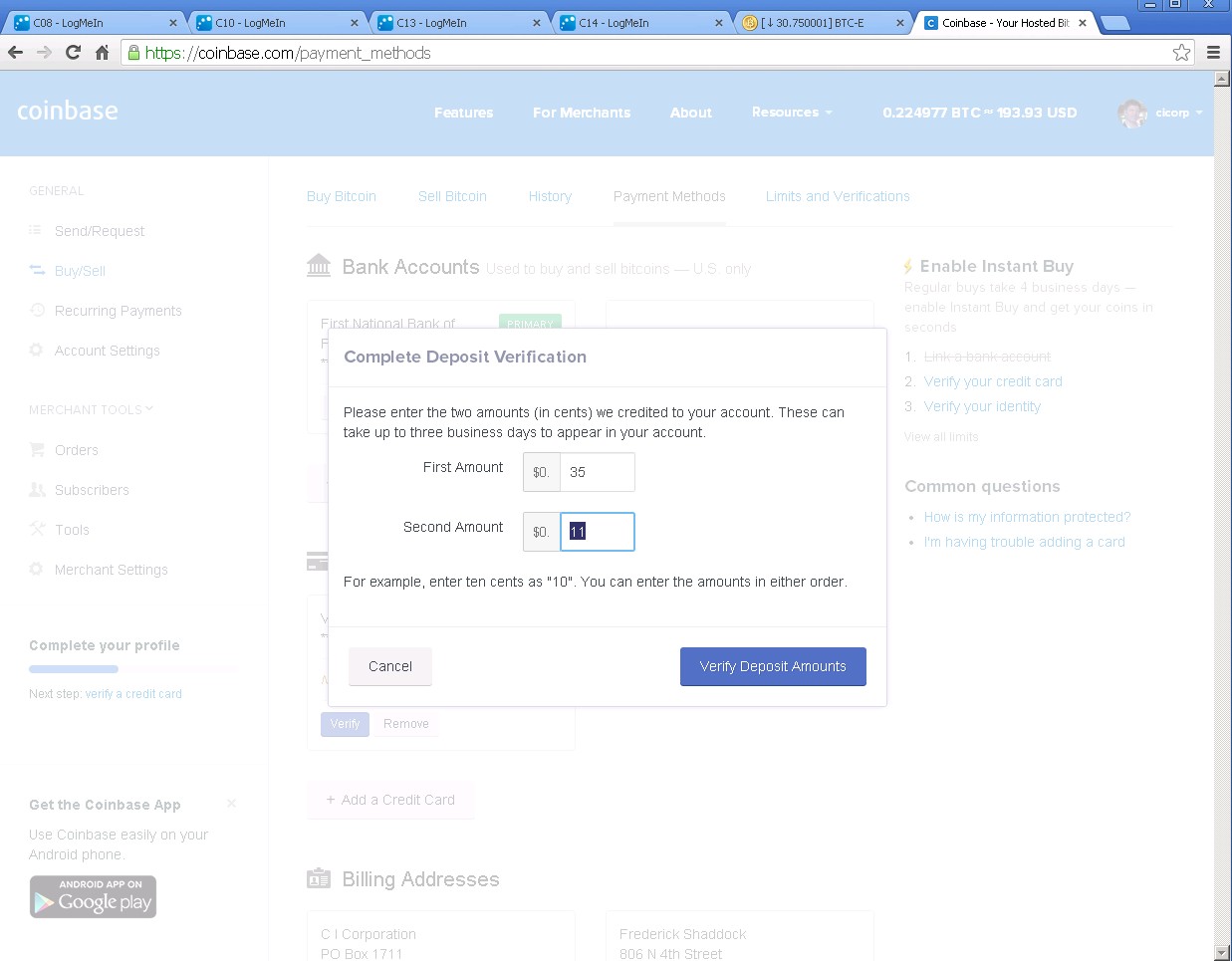Click the Instant Buy lightning icon
The height and width of the screenshot is (961, 1232).
(x=908, y=266)
